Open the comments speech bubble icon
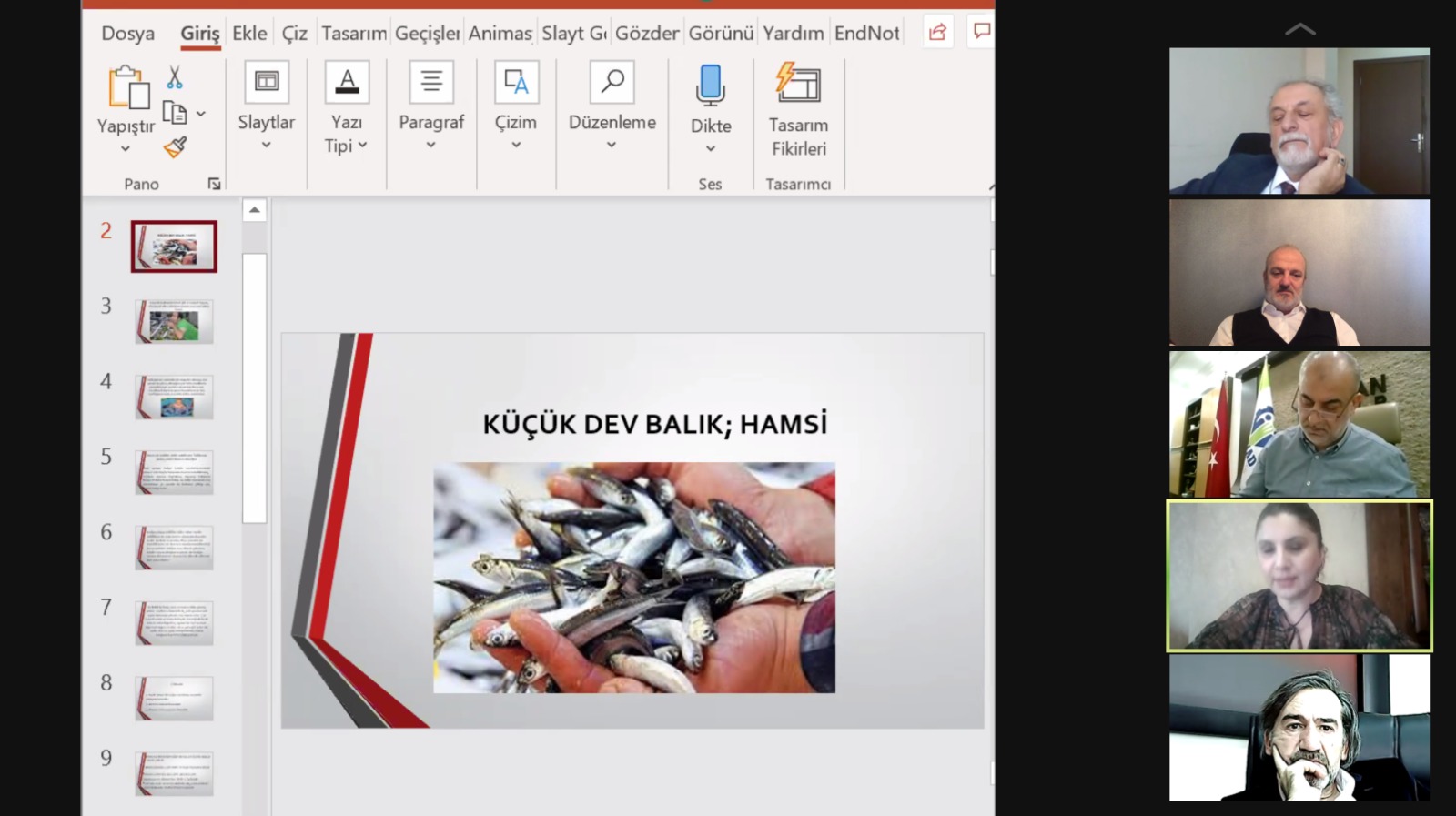 (981, 32)
